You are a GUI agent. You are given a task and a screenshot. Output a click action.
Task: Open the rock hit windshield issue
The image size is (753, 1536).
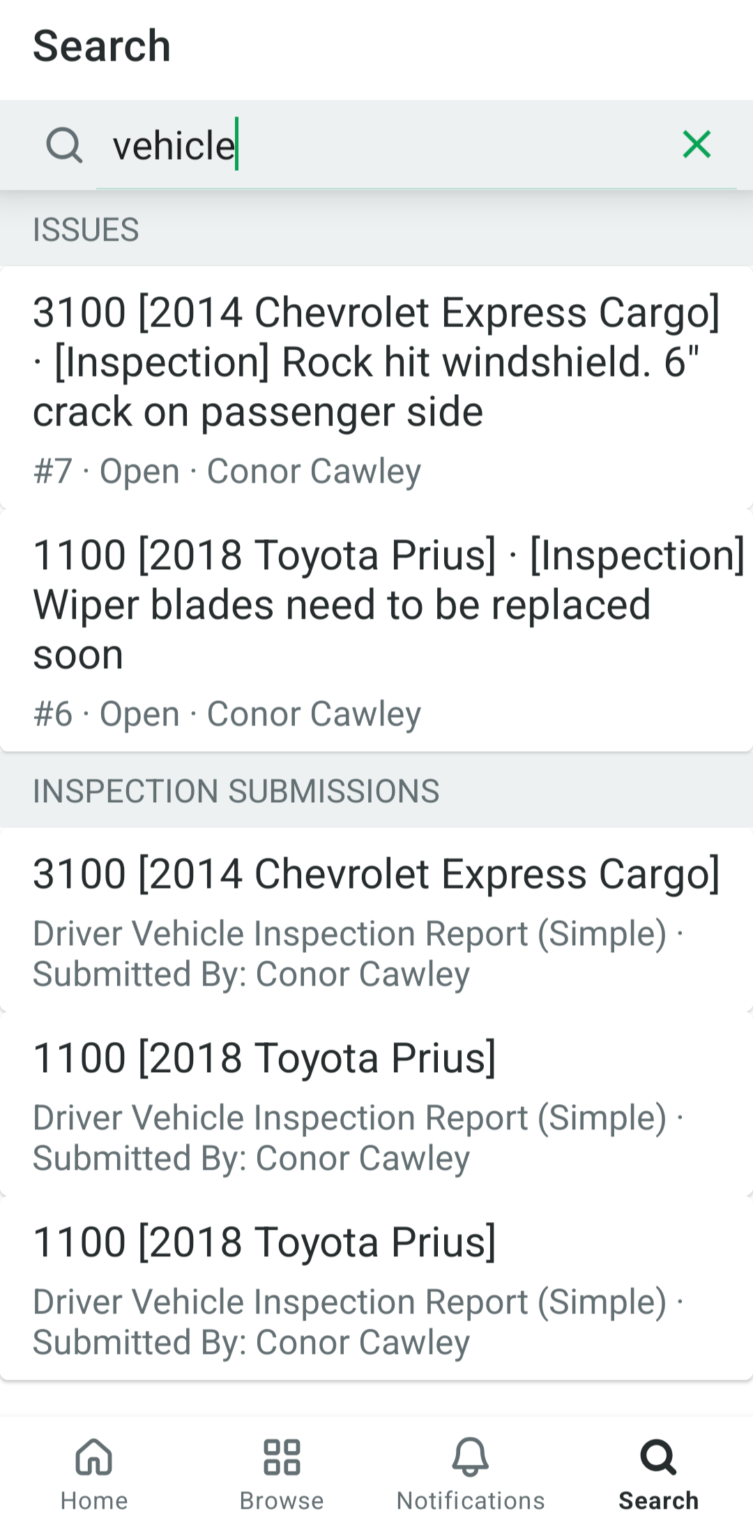(x=376, y=362)
